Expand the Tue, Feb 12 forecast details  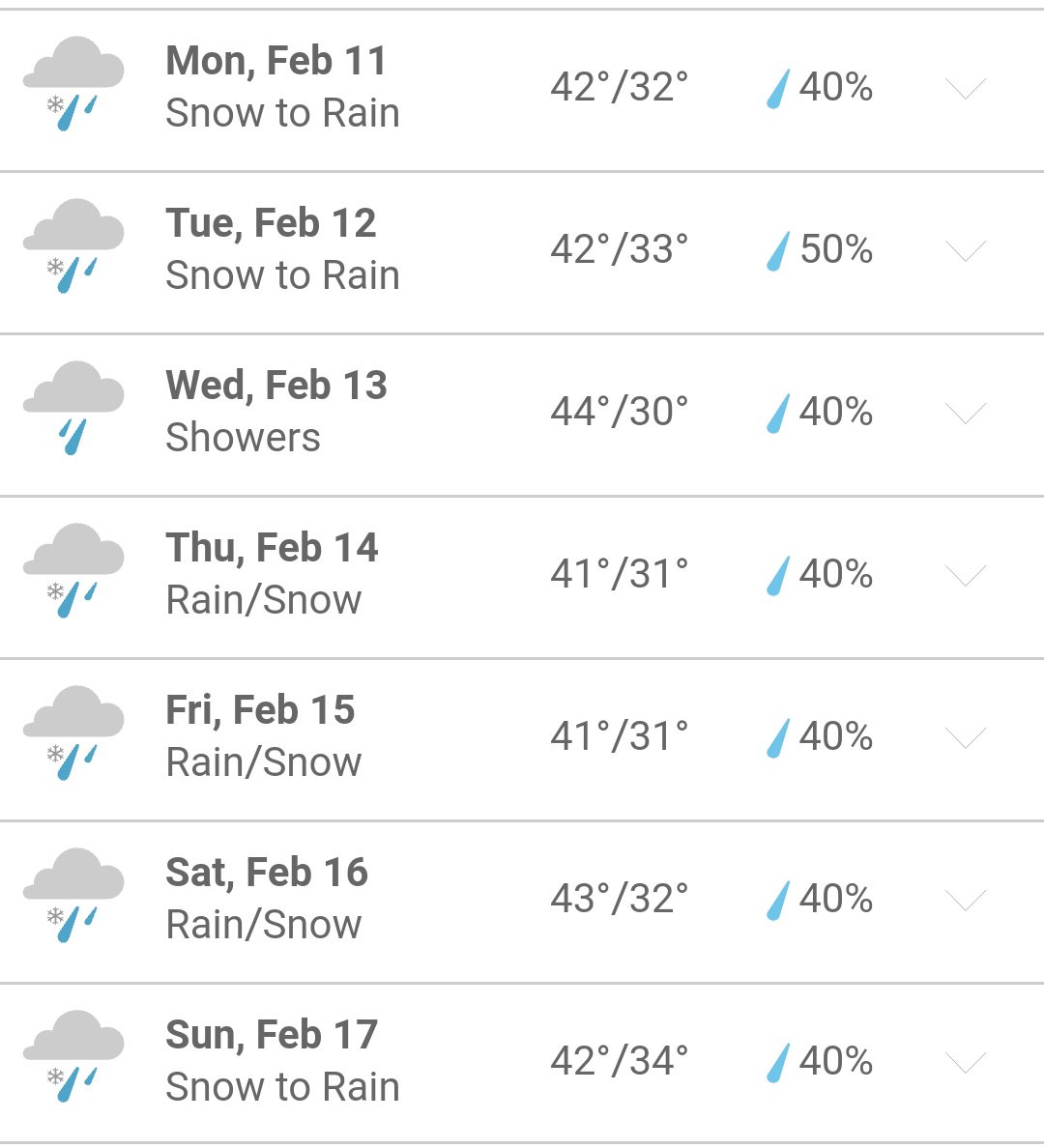(x=966, y=250)
